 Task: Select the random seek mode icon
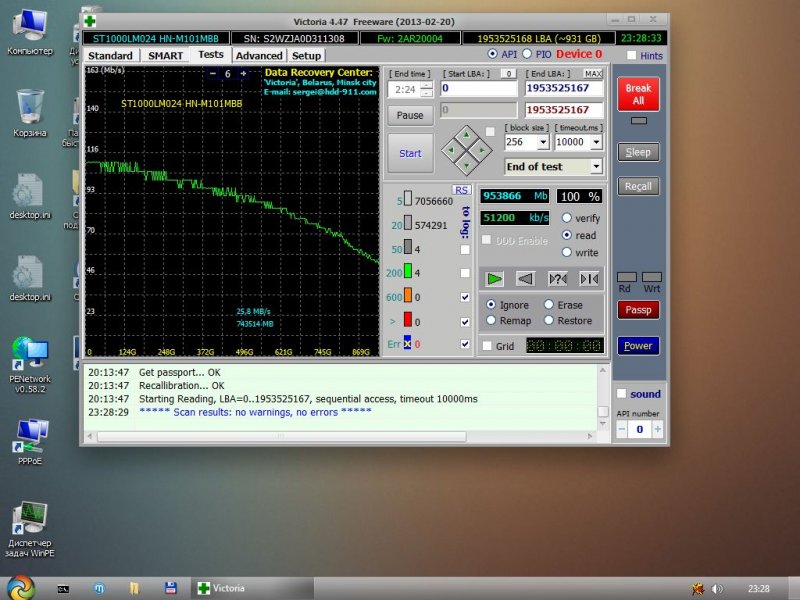click(x=558, y=279)
